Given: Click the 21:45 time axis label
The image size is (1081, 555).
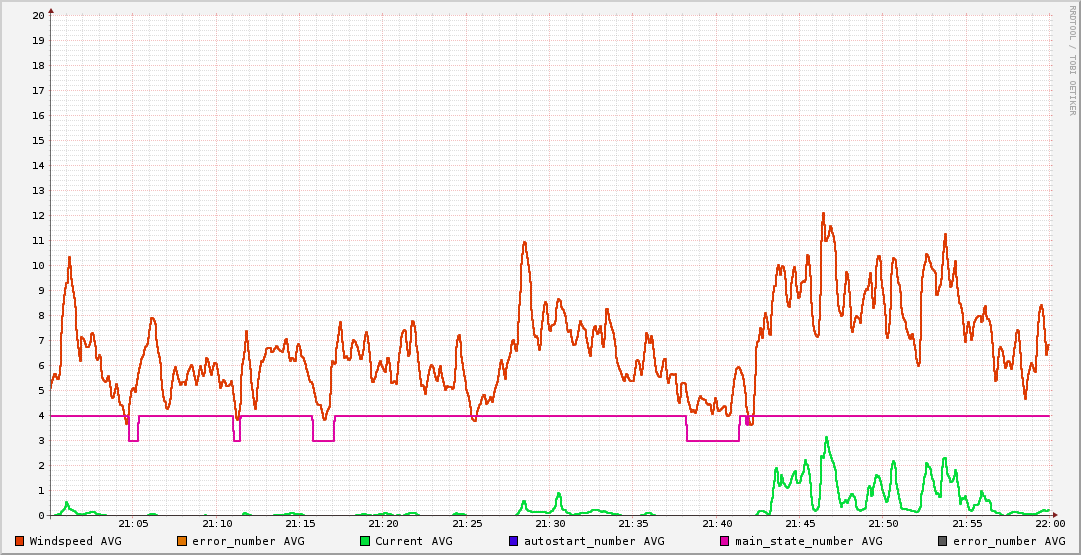Looking at the screenshot, I should click(x=800, y=523).
